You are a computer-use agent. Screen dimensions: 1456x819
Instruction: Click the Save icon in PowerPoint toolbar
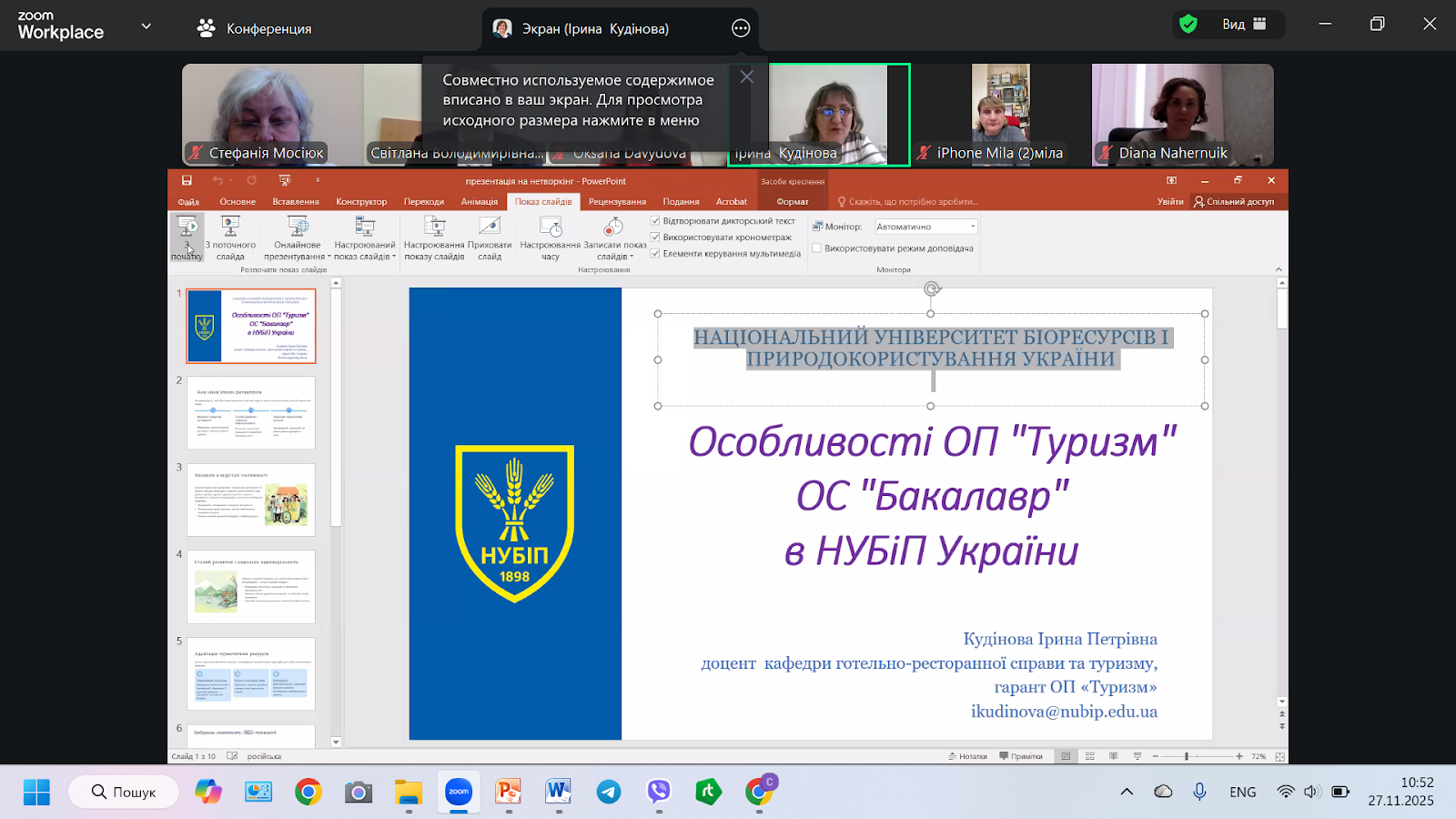[x=187, y=181]
